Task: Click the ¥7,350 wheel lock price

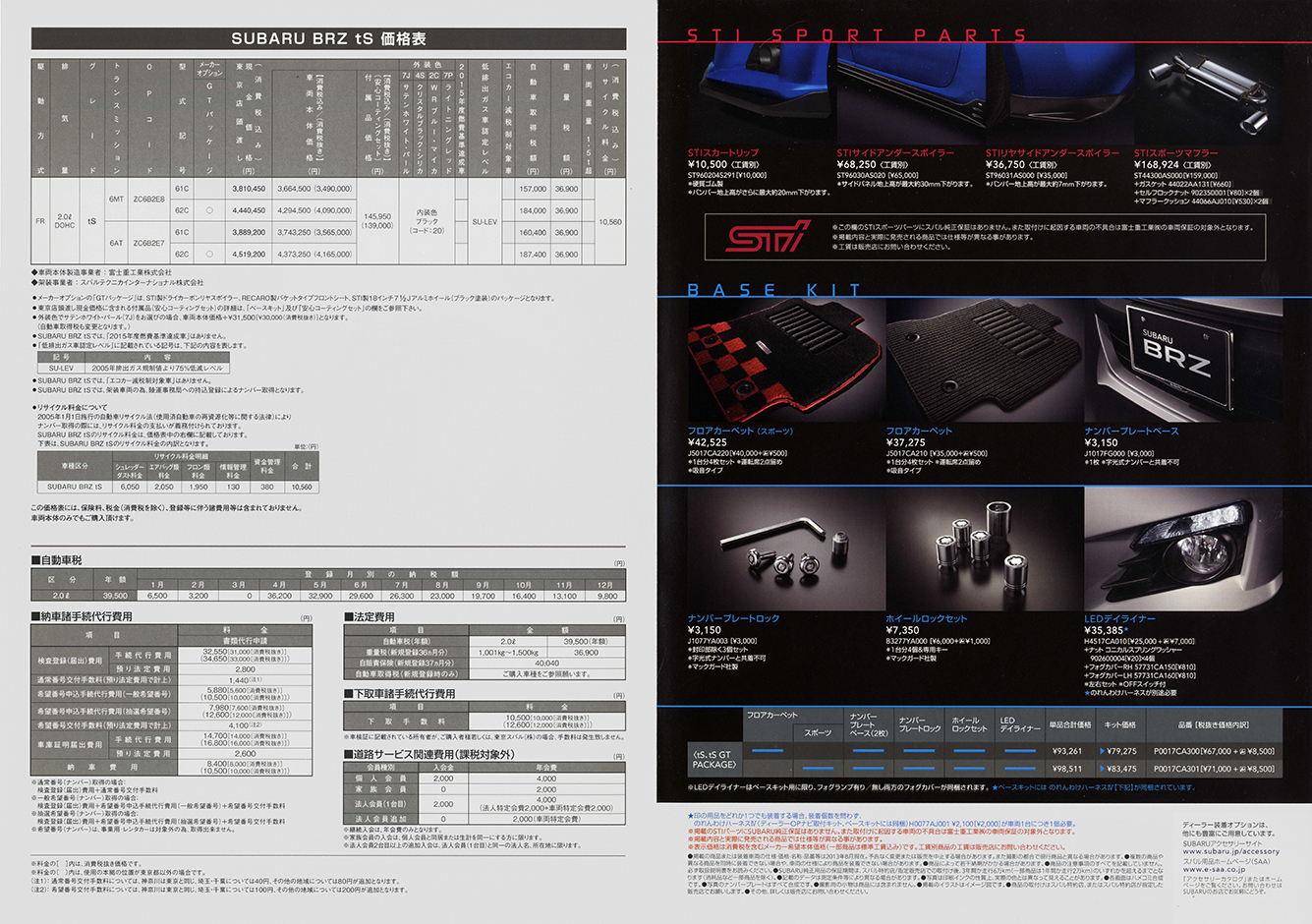Action: click(x=903, y=630)
